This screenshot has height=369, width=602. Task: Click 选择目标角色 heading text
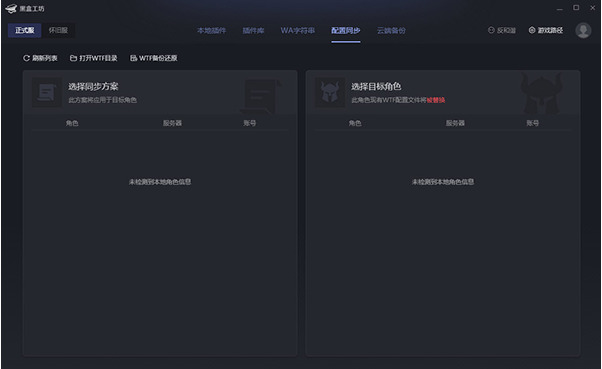(376, 87)
